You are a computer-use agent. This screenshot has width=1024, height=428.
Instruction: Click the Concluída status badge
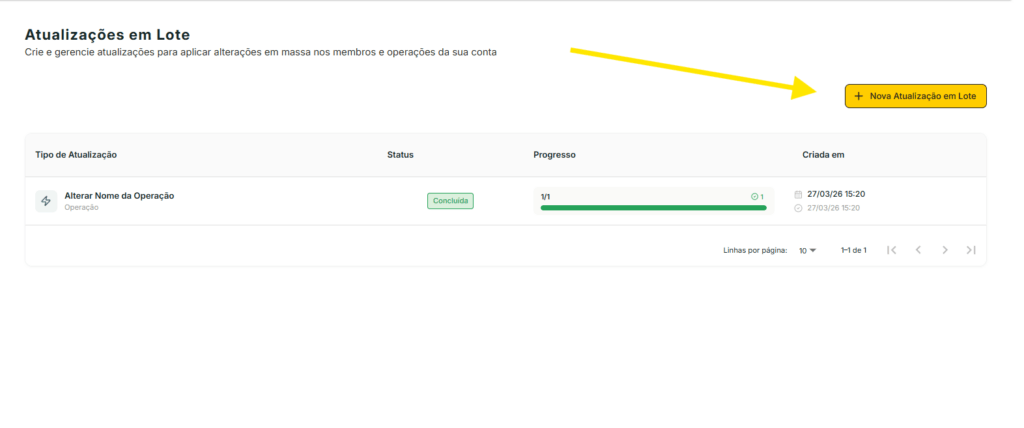coord(450,201)
